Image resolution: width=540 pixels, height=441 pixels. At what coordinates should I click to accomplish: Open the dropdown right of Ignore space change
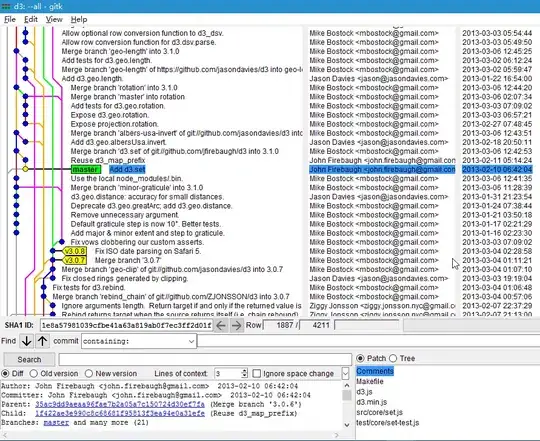click(345, 373)
